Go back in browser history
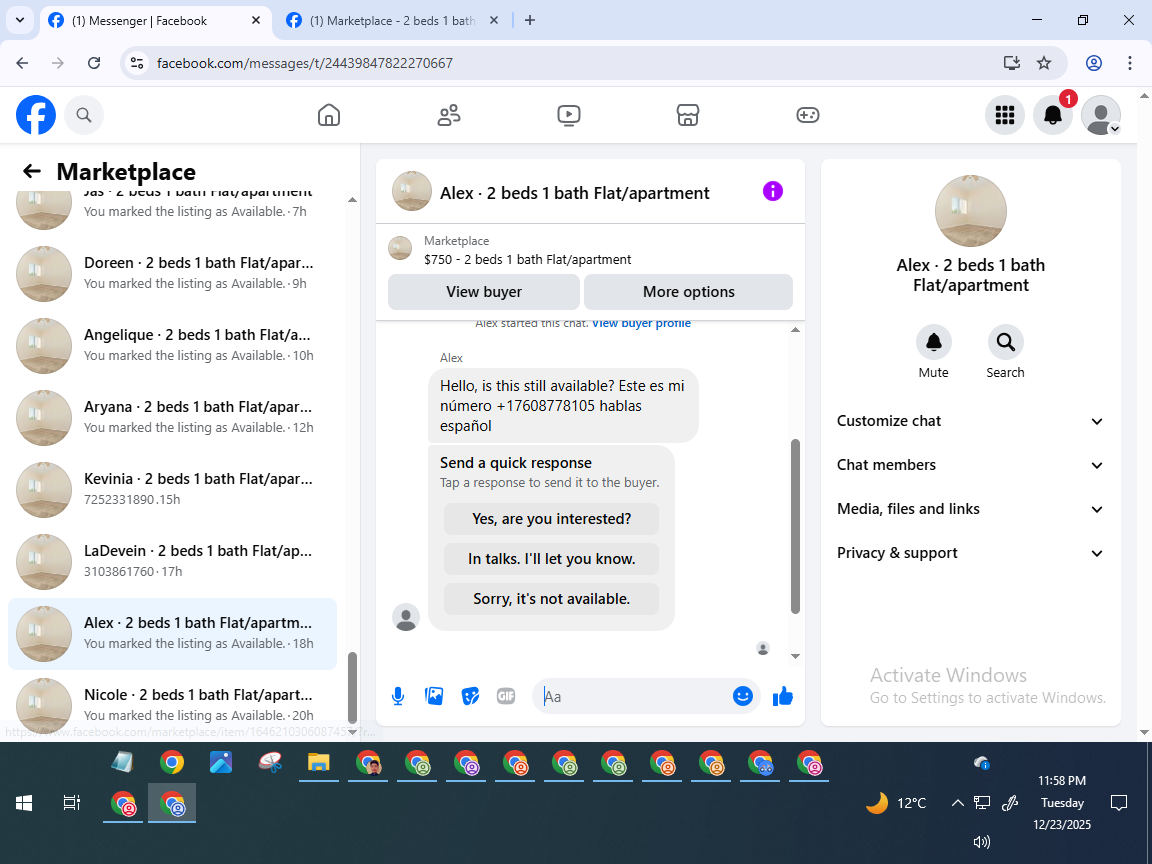 (22, 63)
